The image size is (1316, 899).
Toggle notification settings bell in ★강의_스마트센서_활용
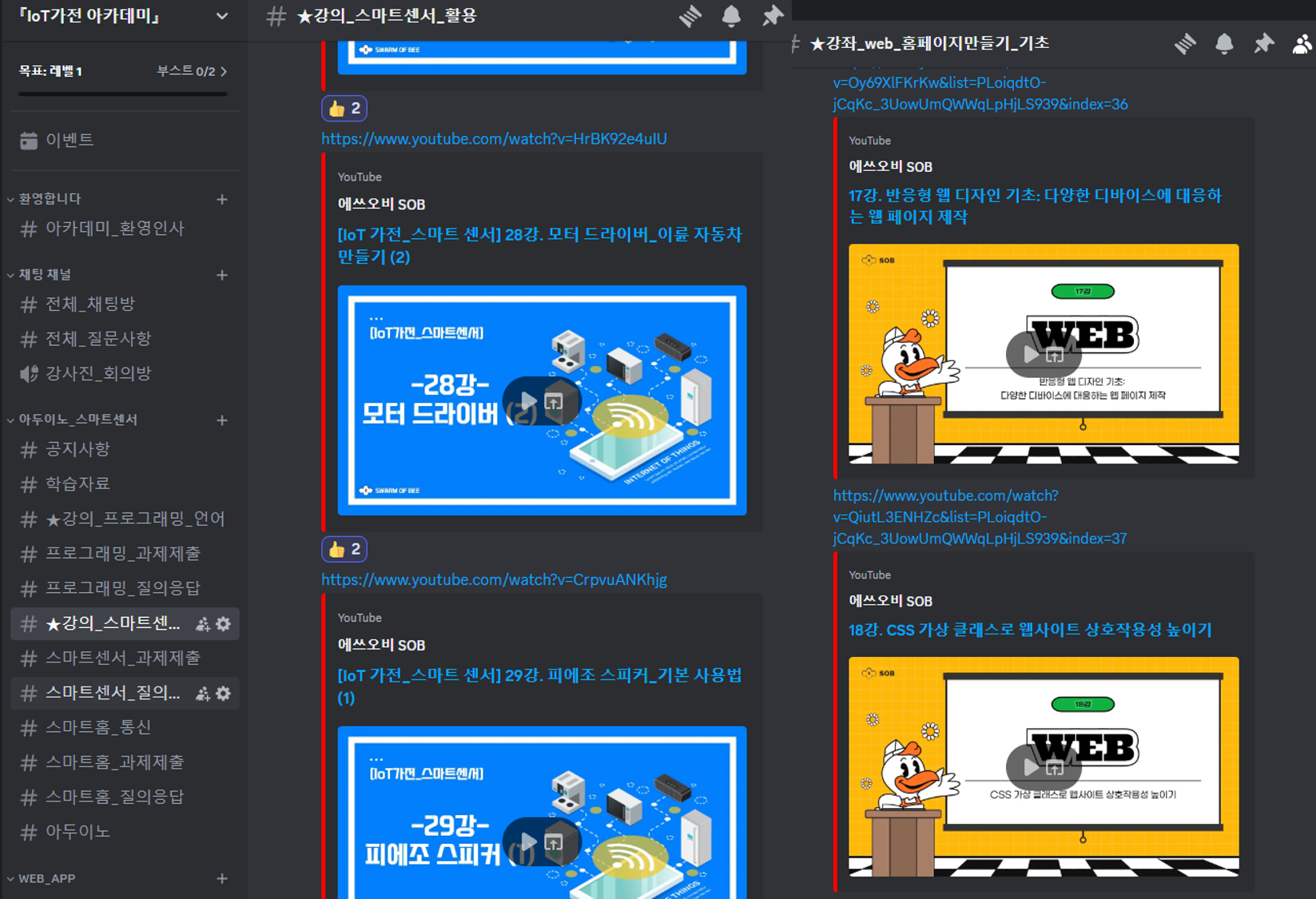[730, 15]
